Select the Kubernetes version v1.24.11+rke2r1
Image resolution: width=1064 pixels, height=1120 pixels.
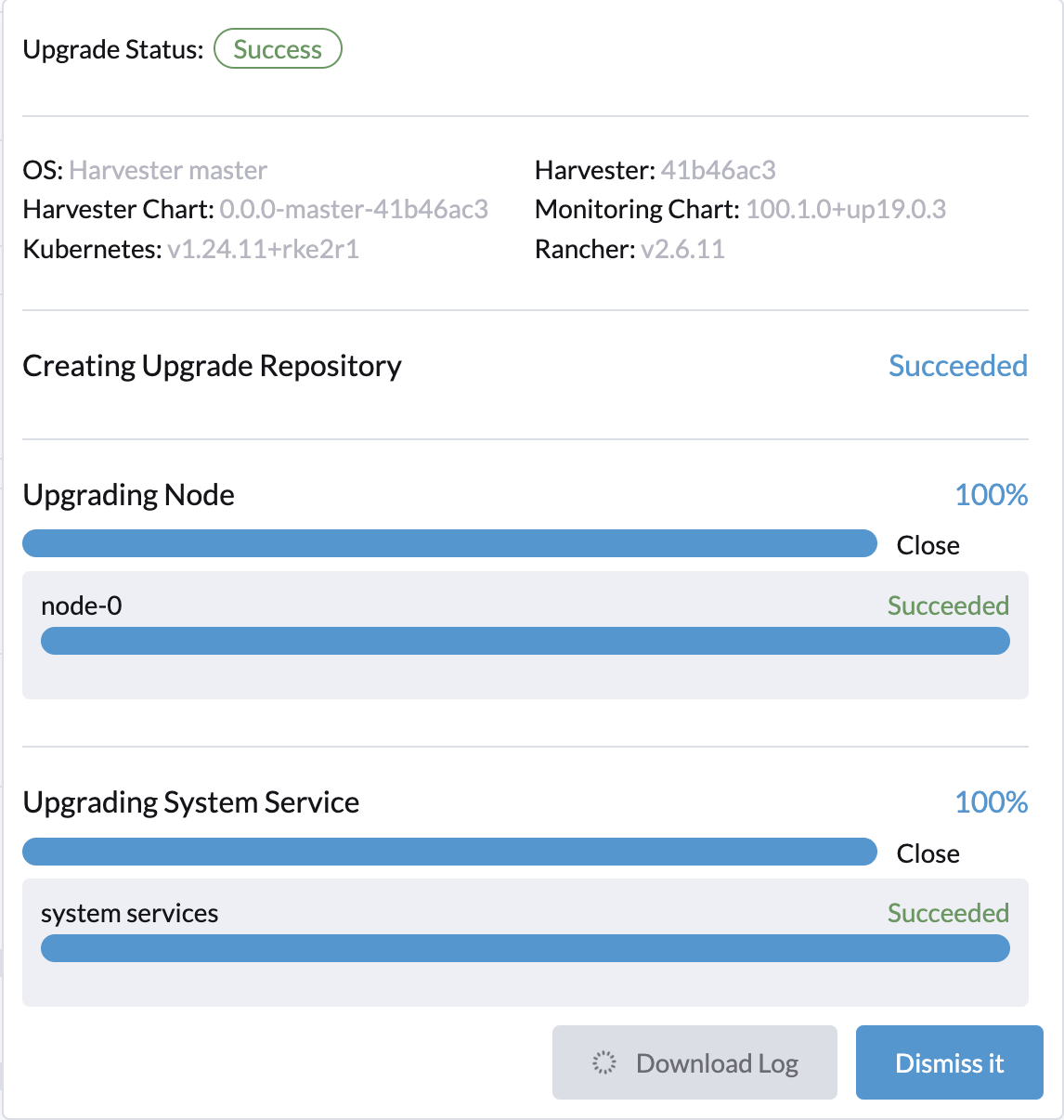tap(266, 249)
